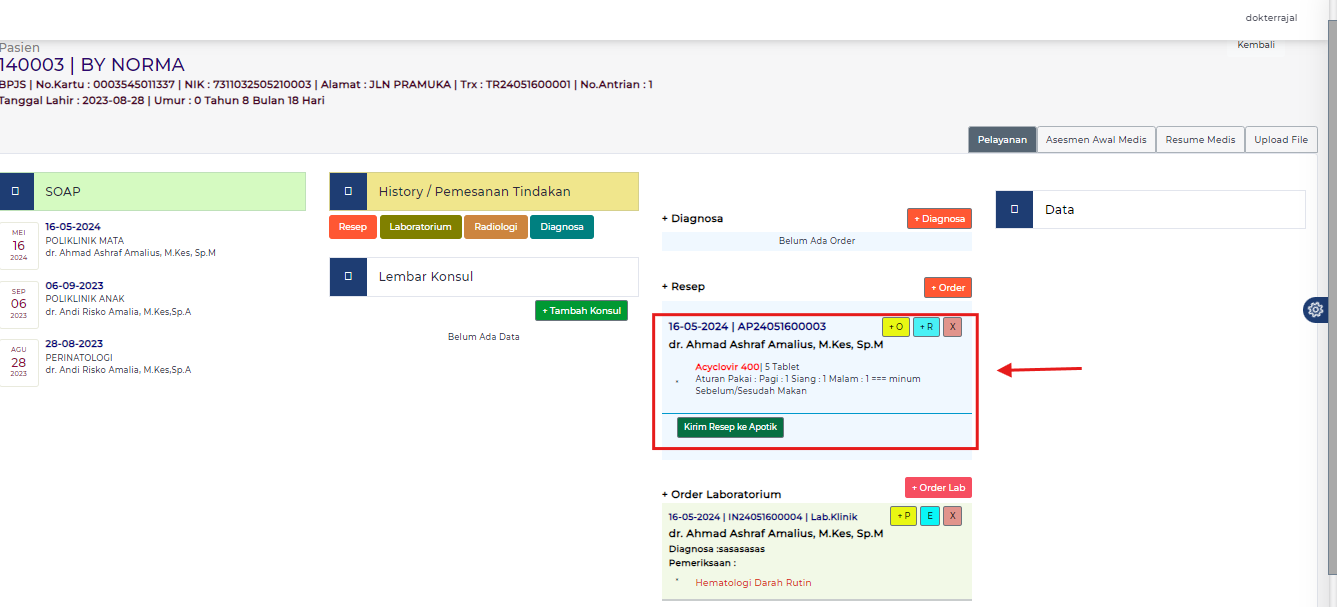
Task: Delete prescription with its X button
Action: point(953,327)
